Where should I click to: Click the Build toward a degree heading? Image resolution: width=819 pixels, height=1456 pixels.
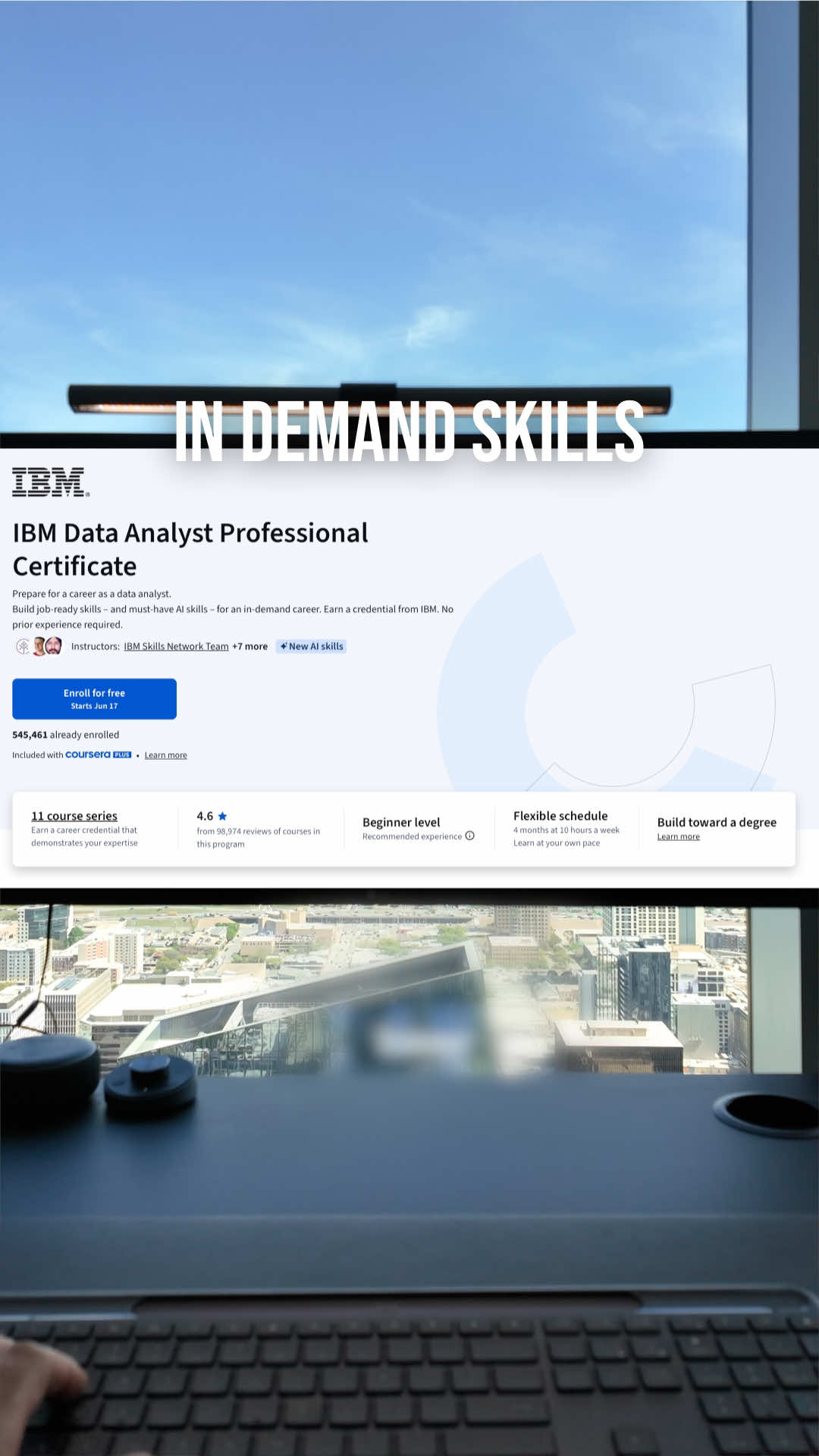click(717, 822)
